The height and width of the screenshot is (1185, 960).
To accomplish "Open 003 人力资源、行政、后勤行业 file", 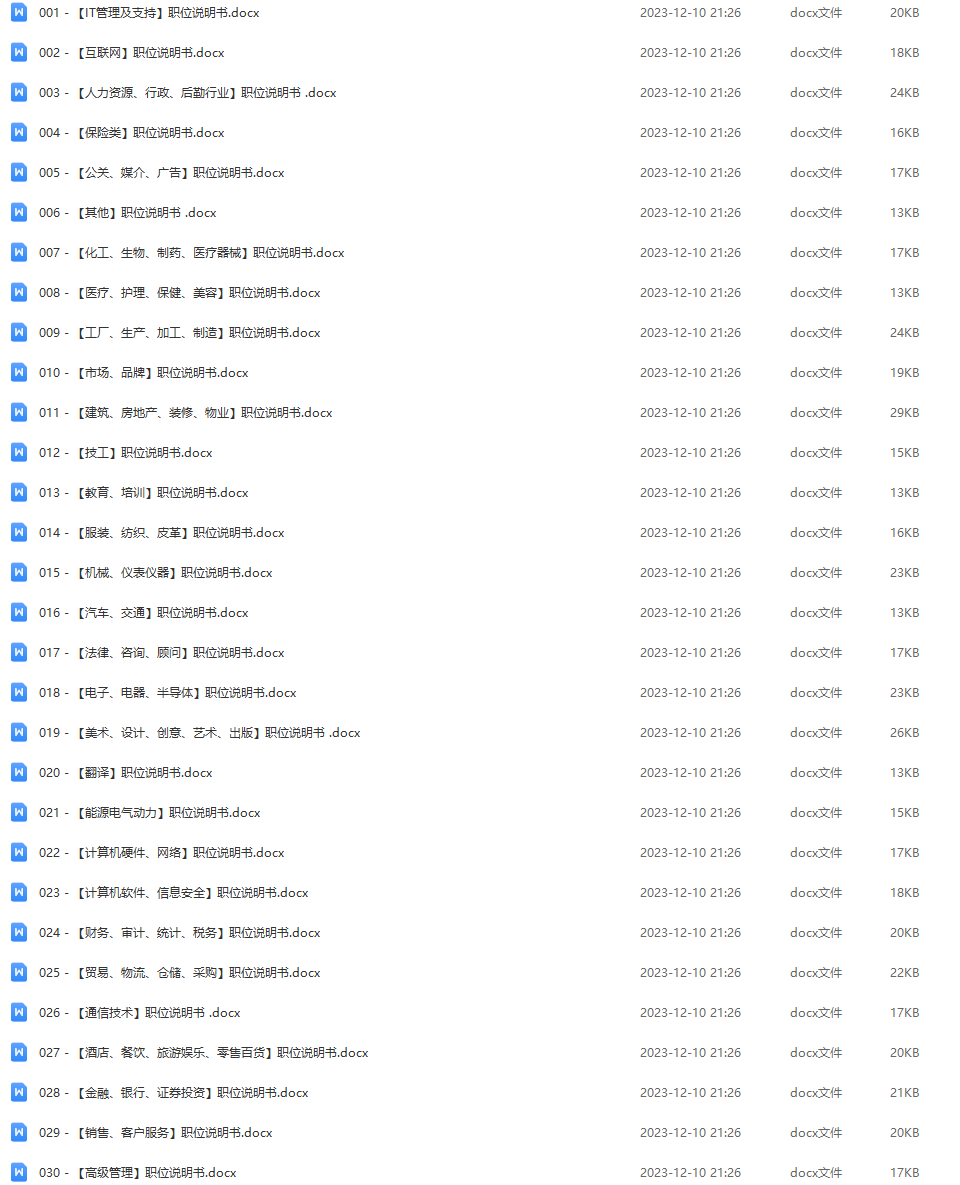I will (x=187, y=93).
